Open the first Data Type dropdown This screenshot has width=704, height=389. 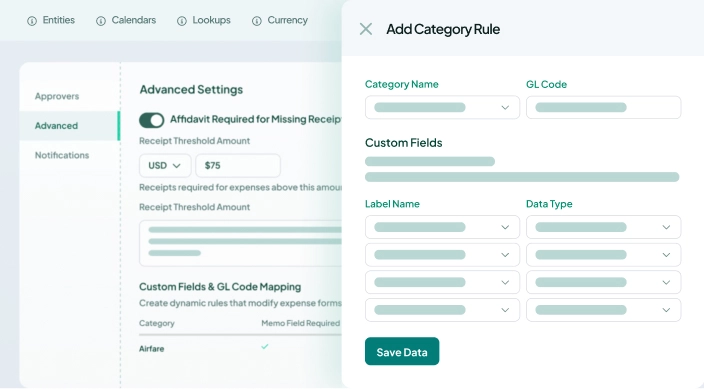603,227
